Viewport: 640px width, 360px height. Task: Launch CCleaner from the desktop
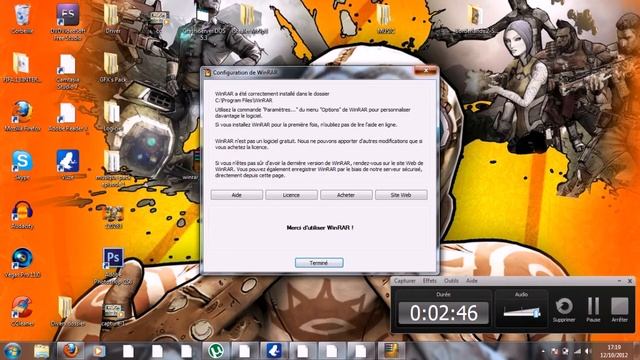point(22,311)
